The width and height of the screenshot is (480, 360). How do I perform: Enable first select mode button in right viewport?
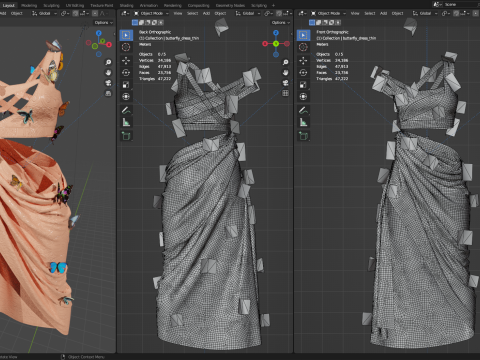point(312,22)
